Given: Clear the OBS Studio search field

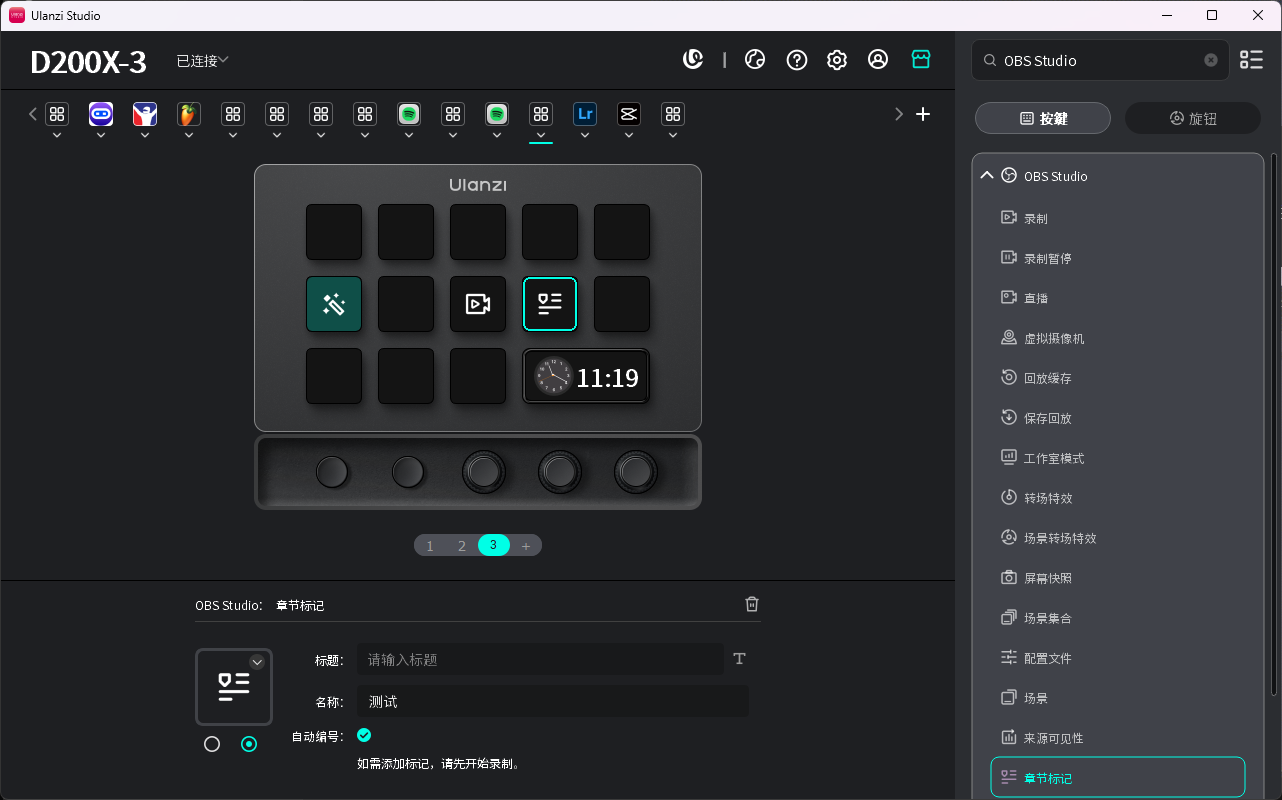Looking at the screenshot, I should point(1210,60).
